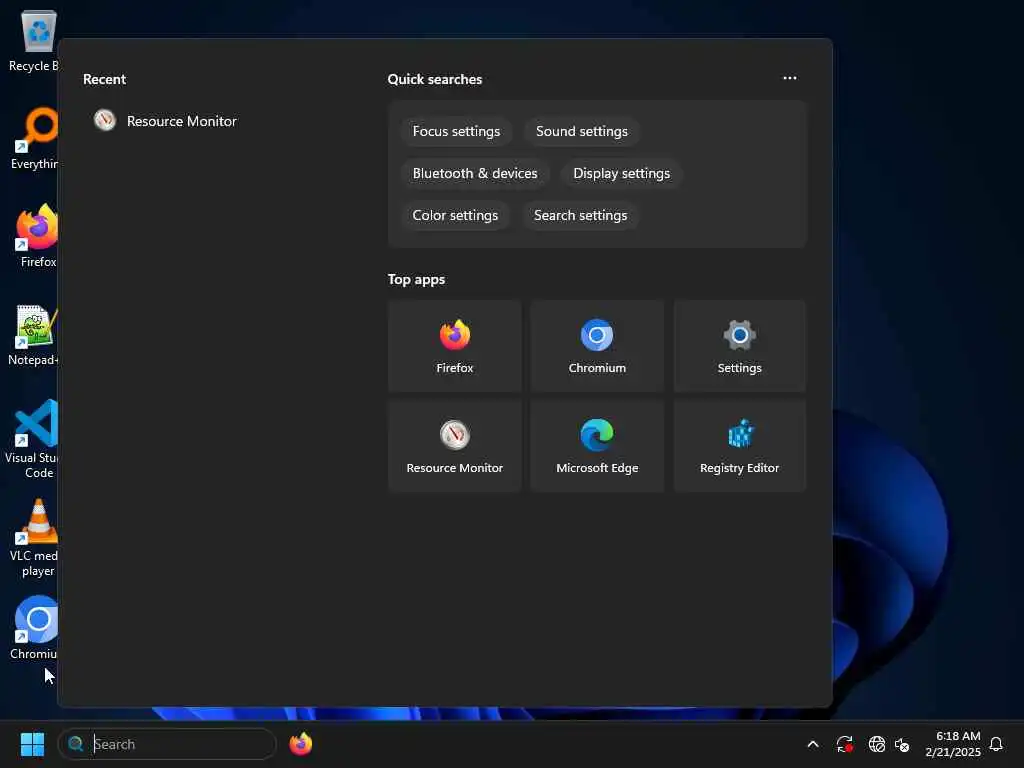Launch Microsoft Edge from Top apps
1024x768 pixels.
(x=597, y=446)
